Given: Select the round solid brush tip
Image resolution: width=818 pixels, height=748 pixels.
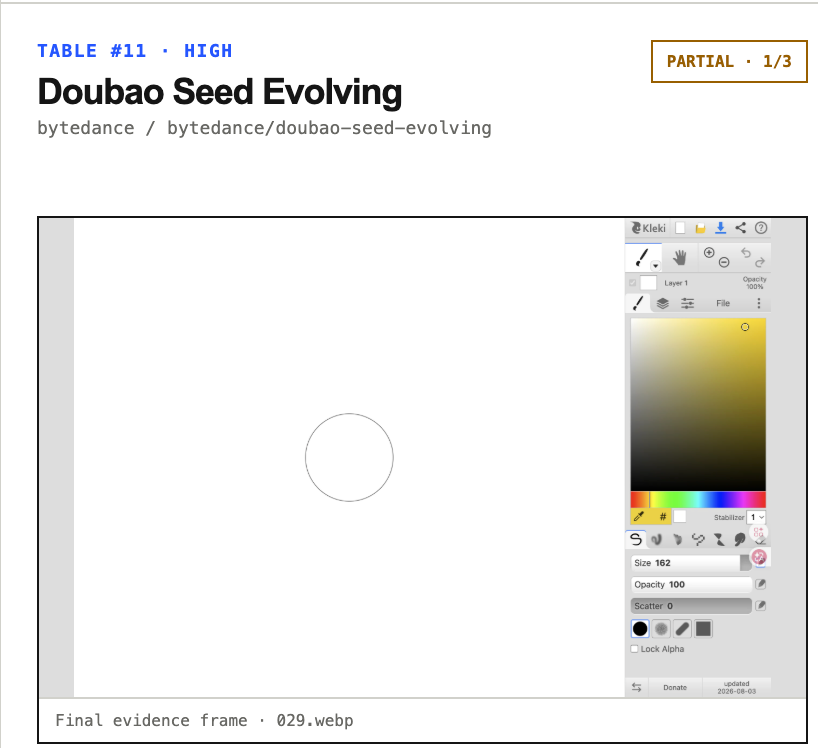Looking at the screenshot, I should pos(640,629).
